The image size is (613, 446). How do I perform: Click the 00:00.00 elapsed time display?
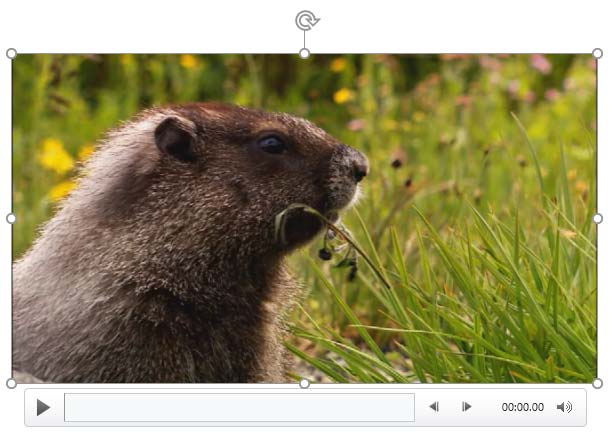(523, 407)
